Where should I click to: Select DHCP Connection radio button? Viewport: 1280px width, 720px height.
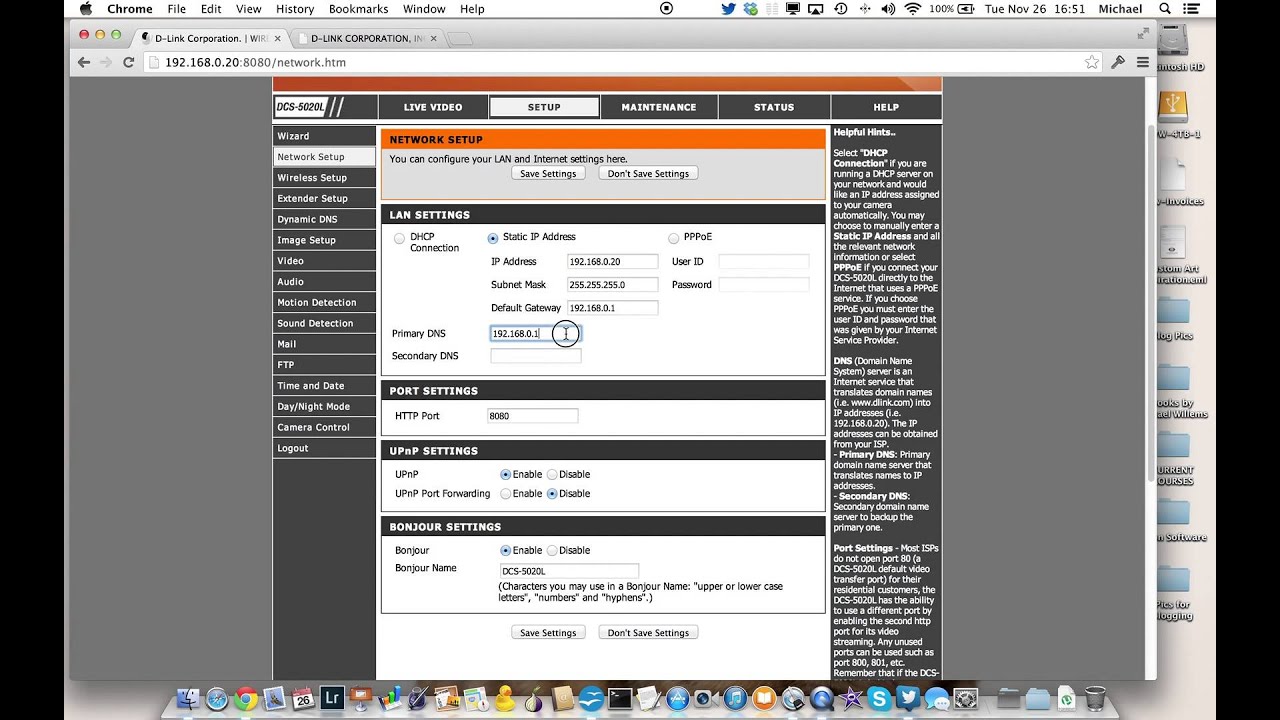pos(399,238)
